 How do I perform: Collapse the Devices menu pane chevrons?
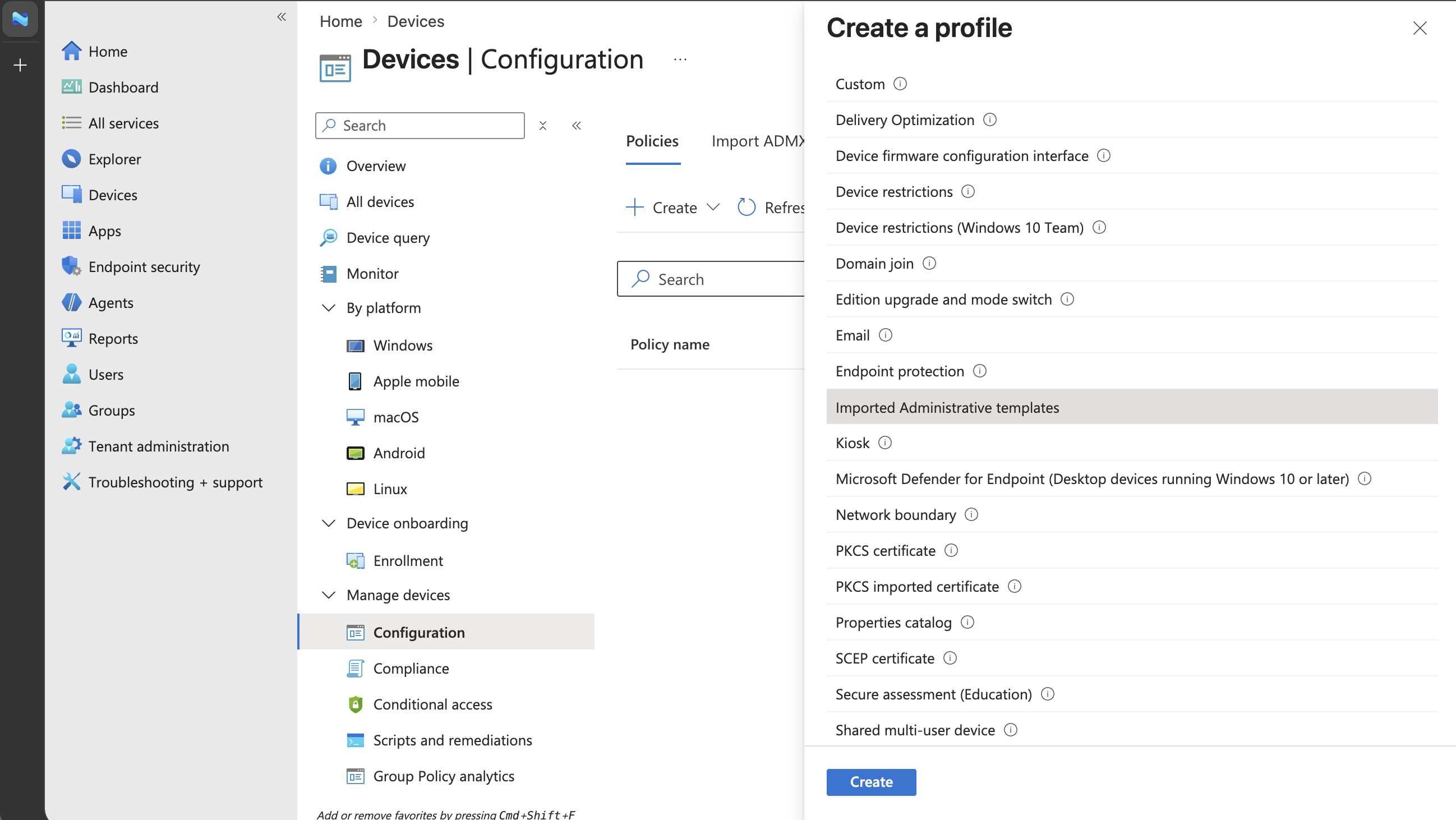(577, 126)
